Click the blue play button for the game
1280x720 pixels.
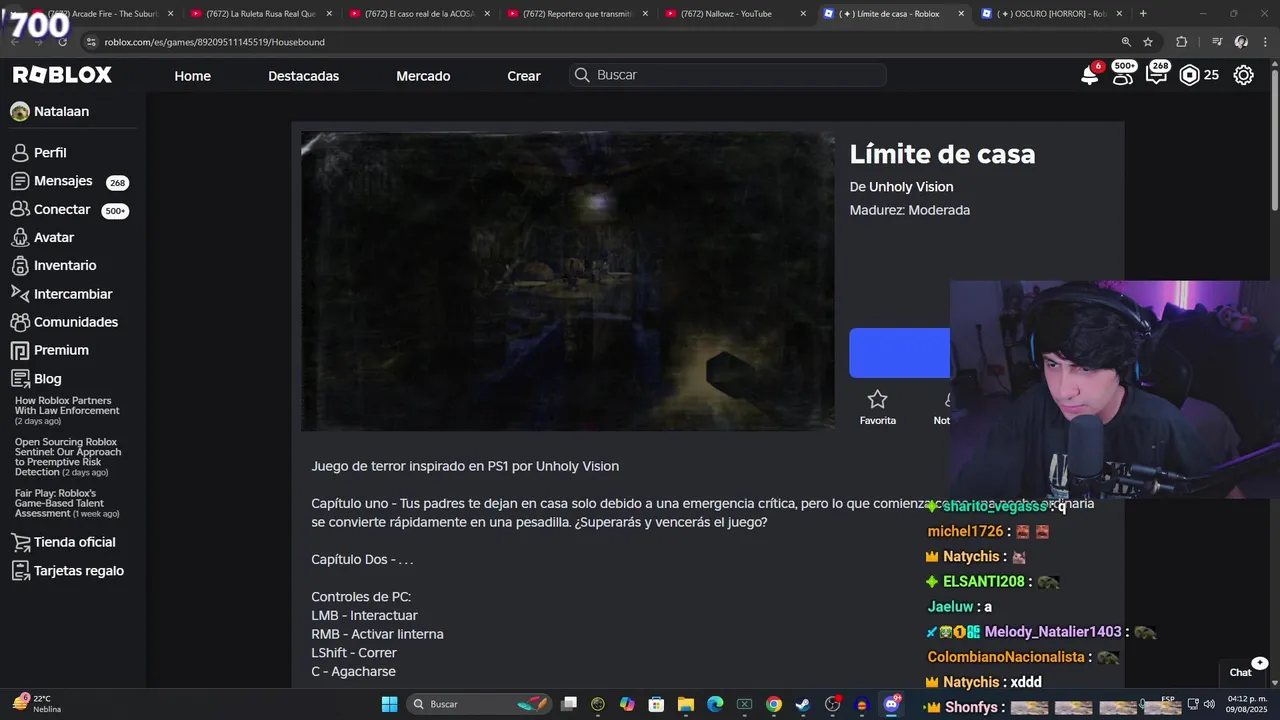pos(899,353)
